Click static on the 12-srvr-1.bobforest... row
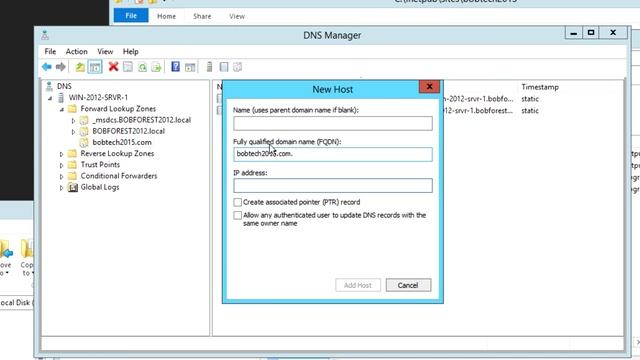The image size is (640, 360). point(530,111)
